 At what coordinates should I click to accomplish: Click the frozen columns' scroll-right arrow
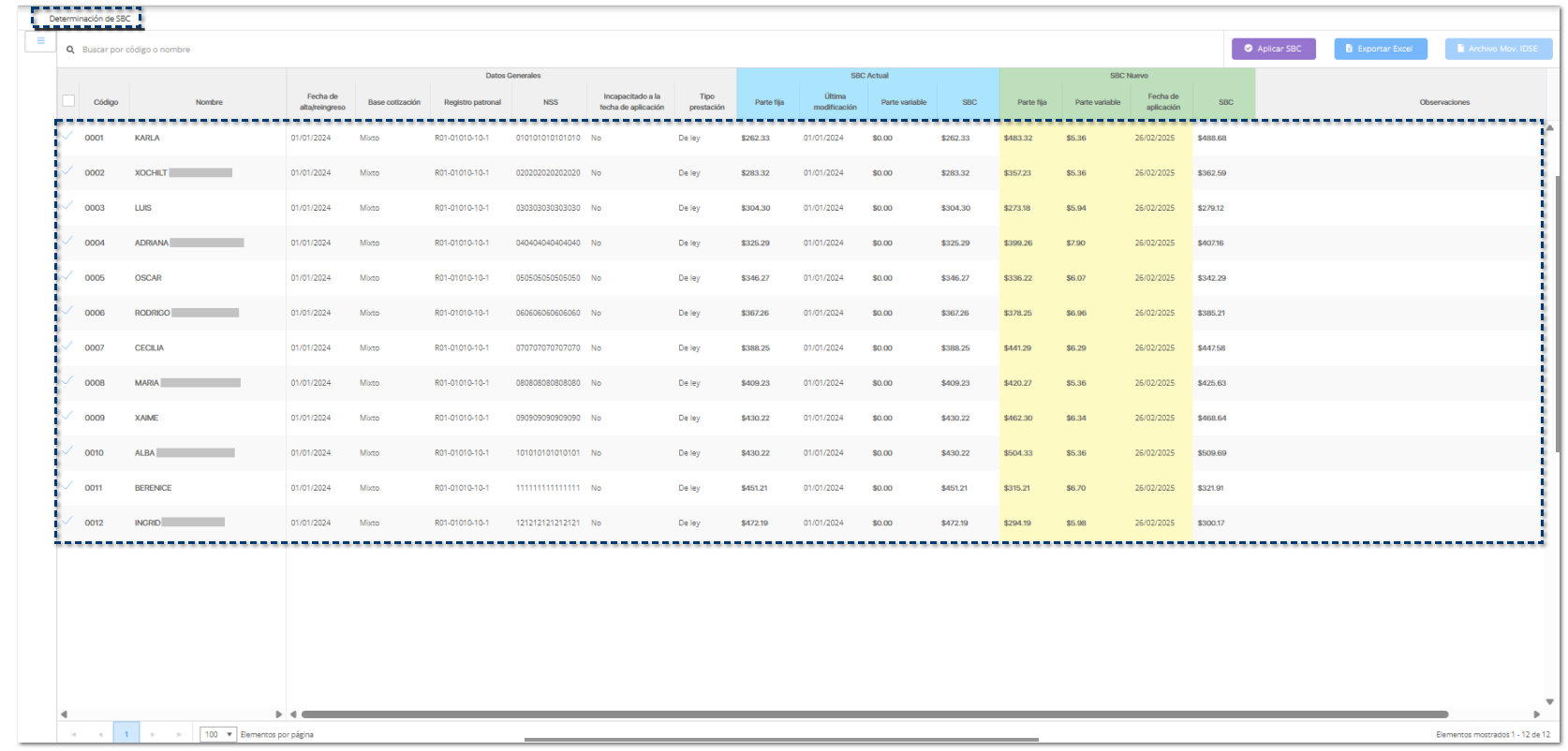pos(278,714)
